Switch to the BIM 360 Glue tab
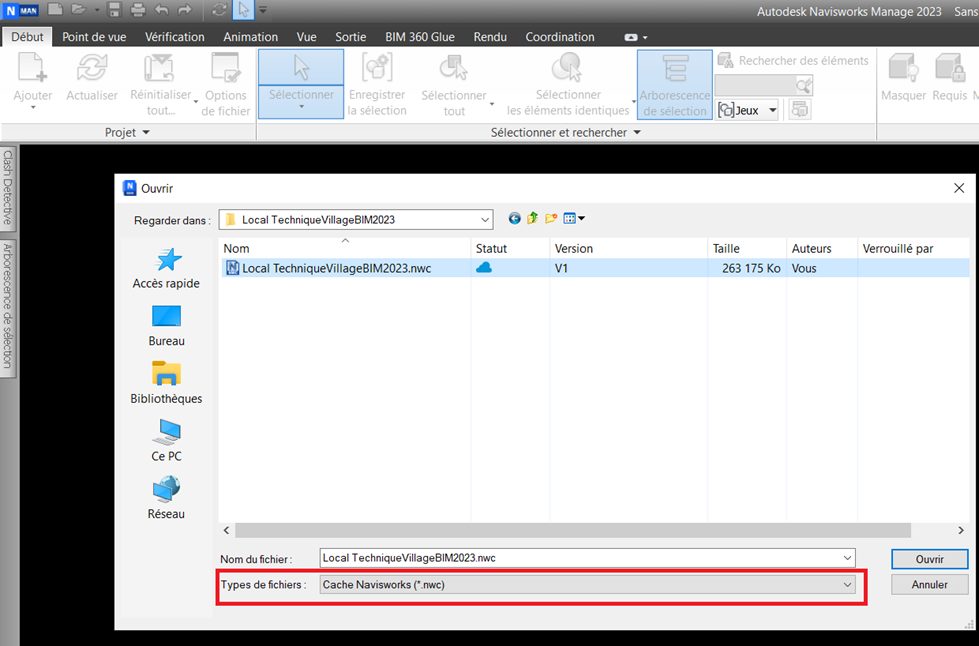The height and width of the screenshot is (646, 979). tap(420, 37)
